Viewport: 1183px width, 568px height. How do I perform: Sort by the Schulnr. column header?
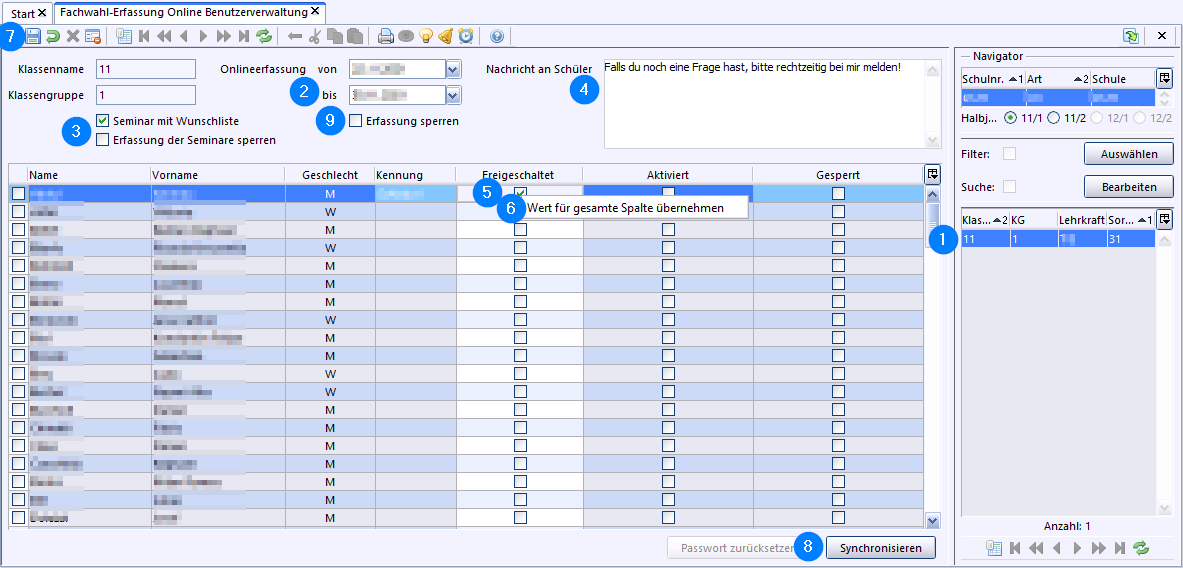[x=993, y=78]
